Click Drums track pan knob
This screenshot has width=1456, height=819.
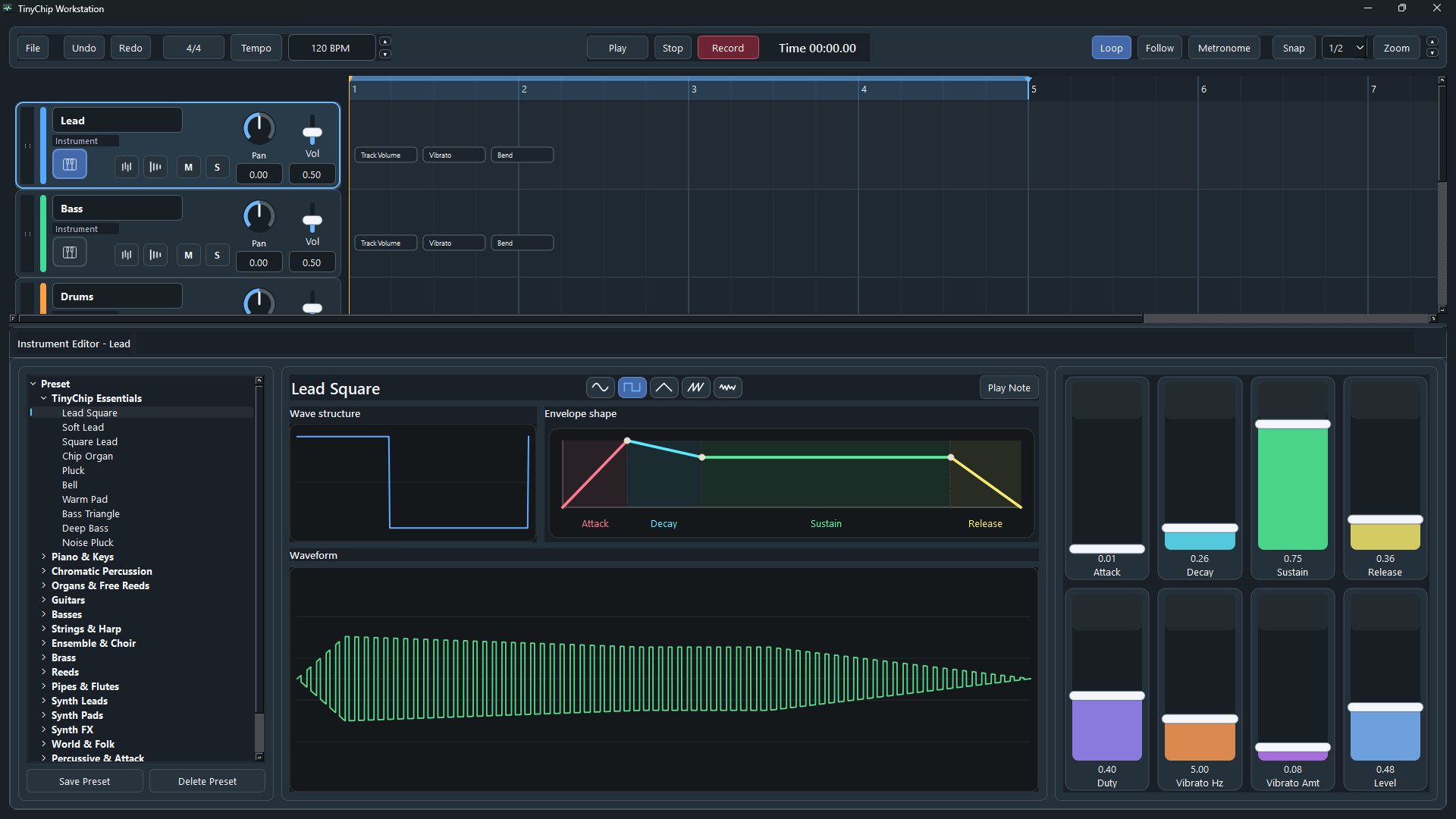(x=259, y=302)
